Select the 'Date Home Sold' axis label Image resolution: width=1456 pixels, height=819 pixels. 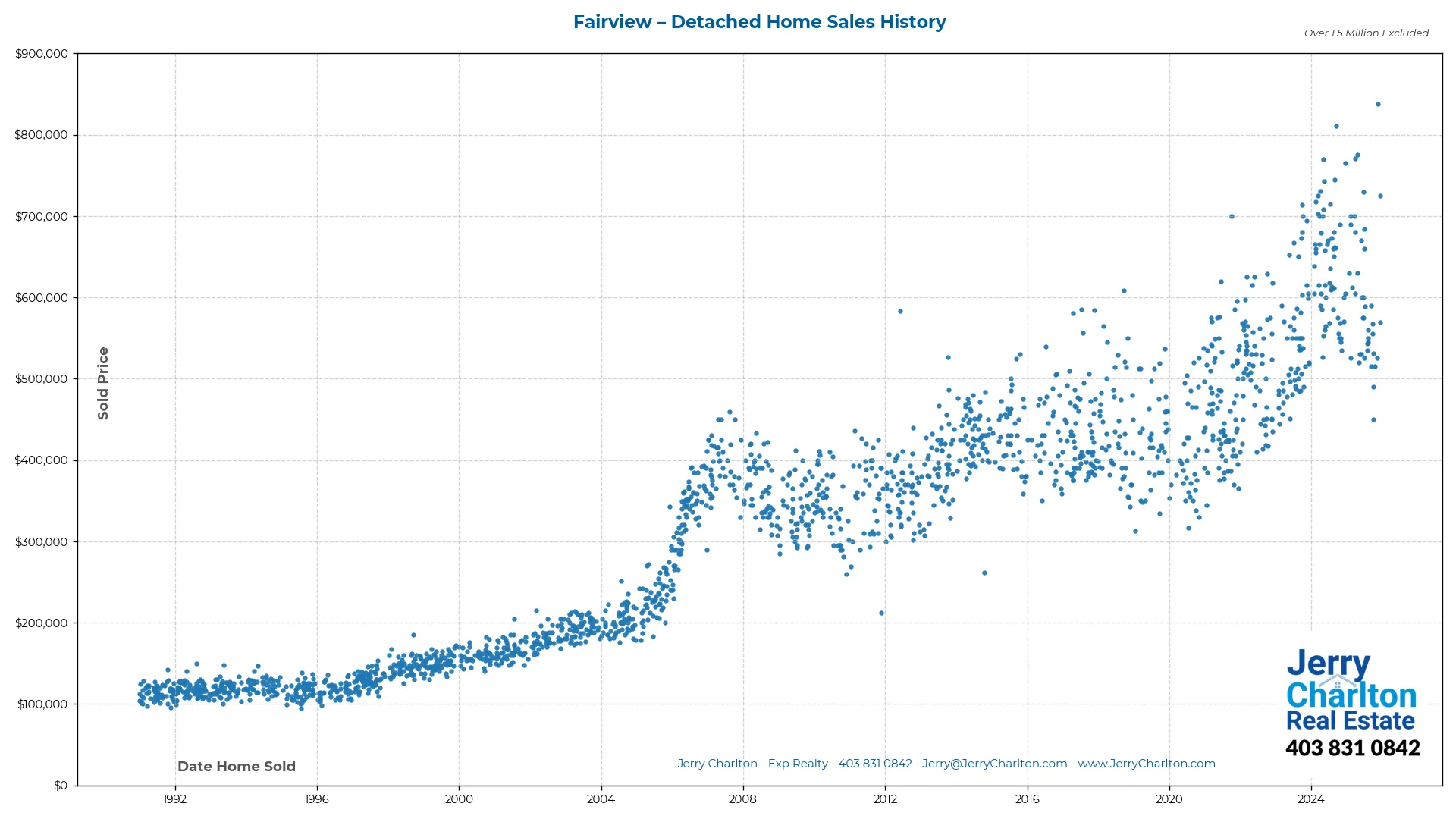237,767
